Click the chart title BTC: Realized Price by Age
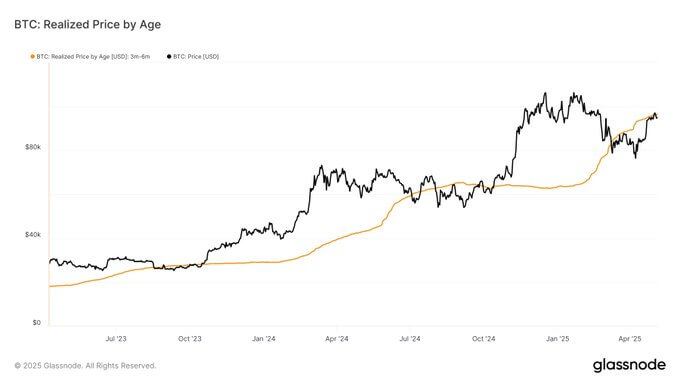 tap(88, 25)
